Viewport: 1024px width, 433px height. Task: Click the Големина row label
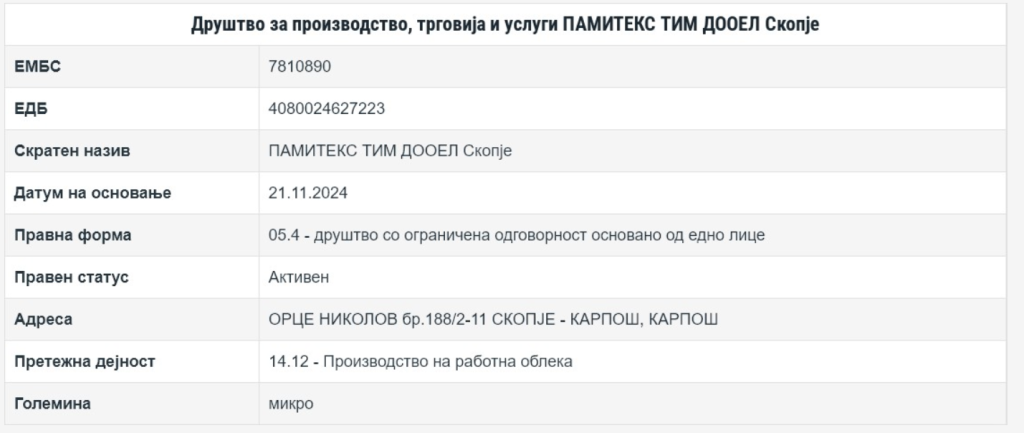click(53, 403)
